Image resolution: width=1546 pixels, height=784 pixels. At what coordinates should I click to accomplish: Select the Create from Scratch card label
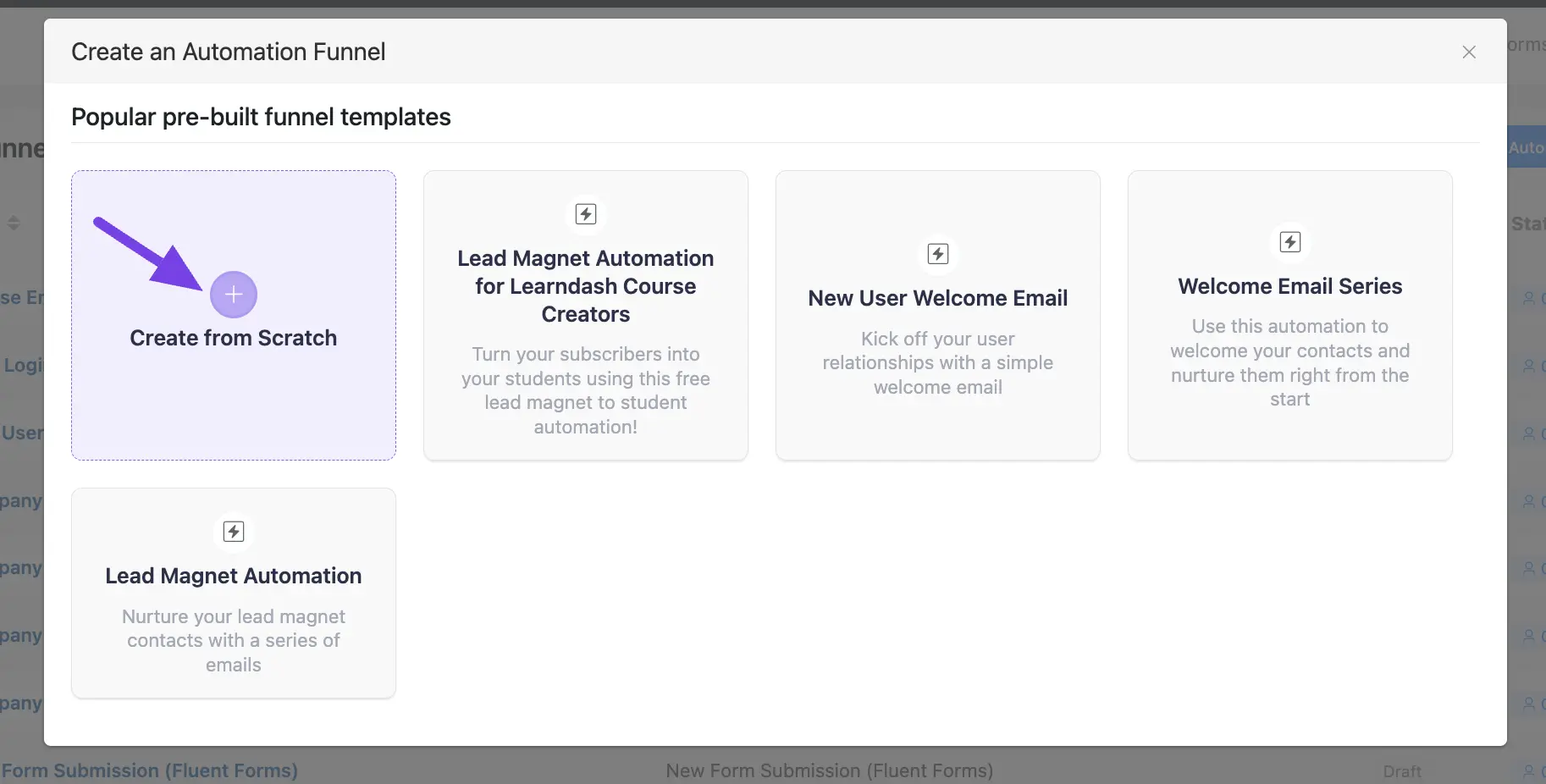tap(234, 338)
